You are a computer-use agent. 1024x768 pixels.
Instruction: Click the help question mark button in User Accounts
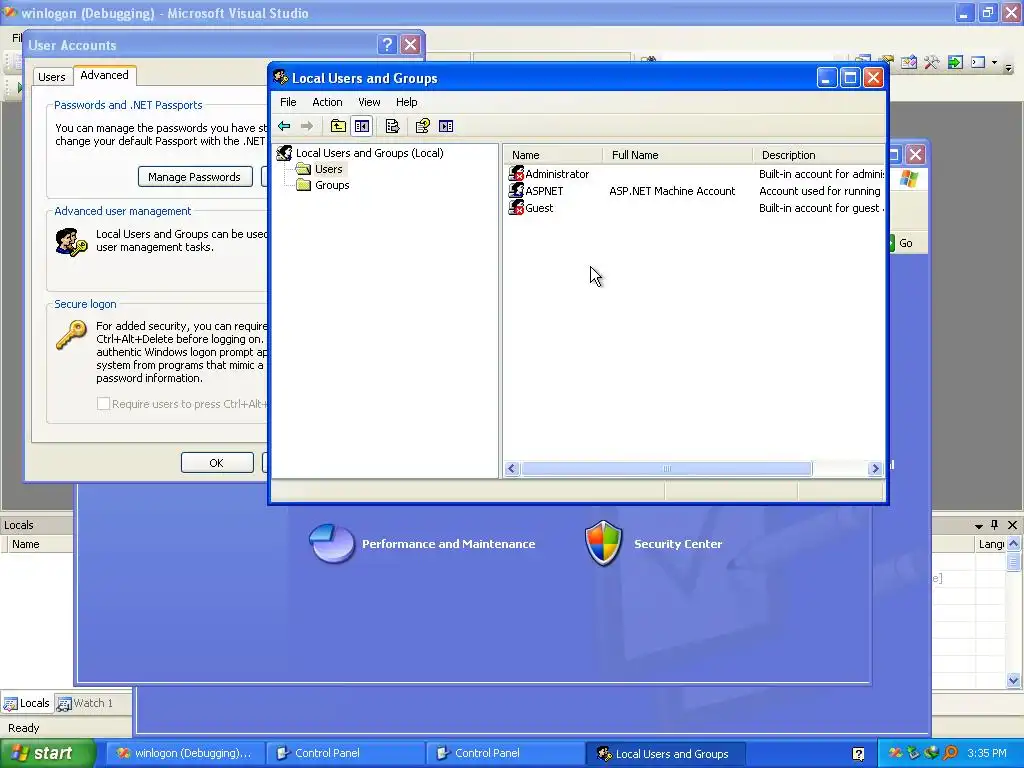[x=387, y=44]
